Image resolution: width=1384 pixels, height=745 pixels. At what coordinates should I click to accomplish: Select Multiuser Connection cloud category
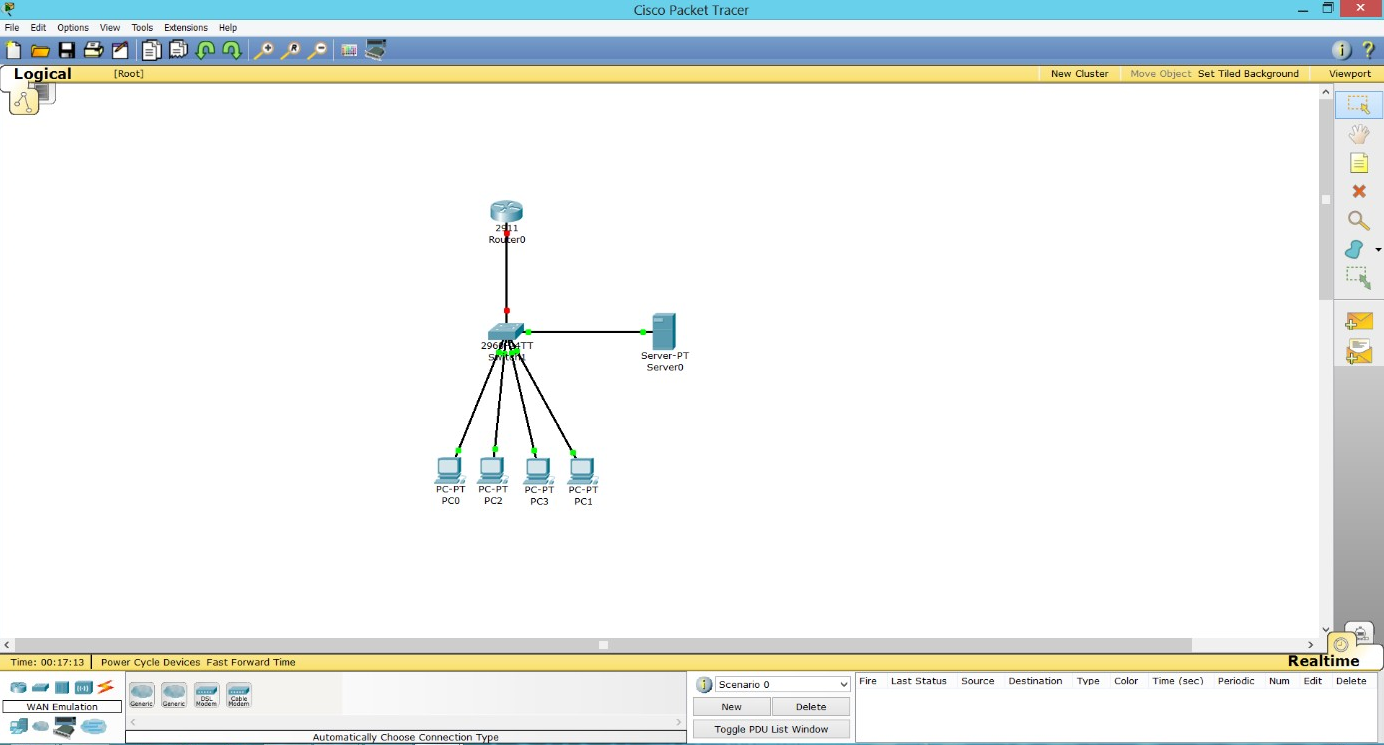pyautogui.click(x=94, y=727)
